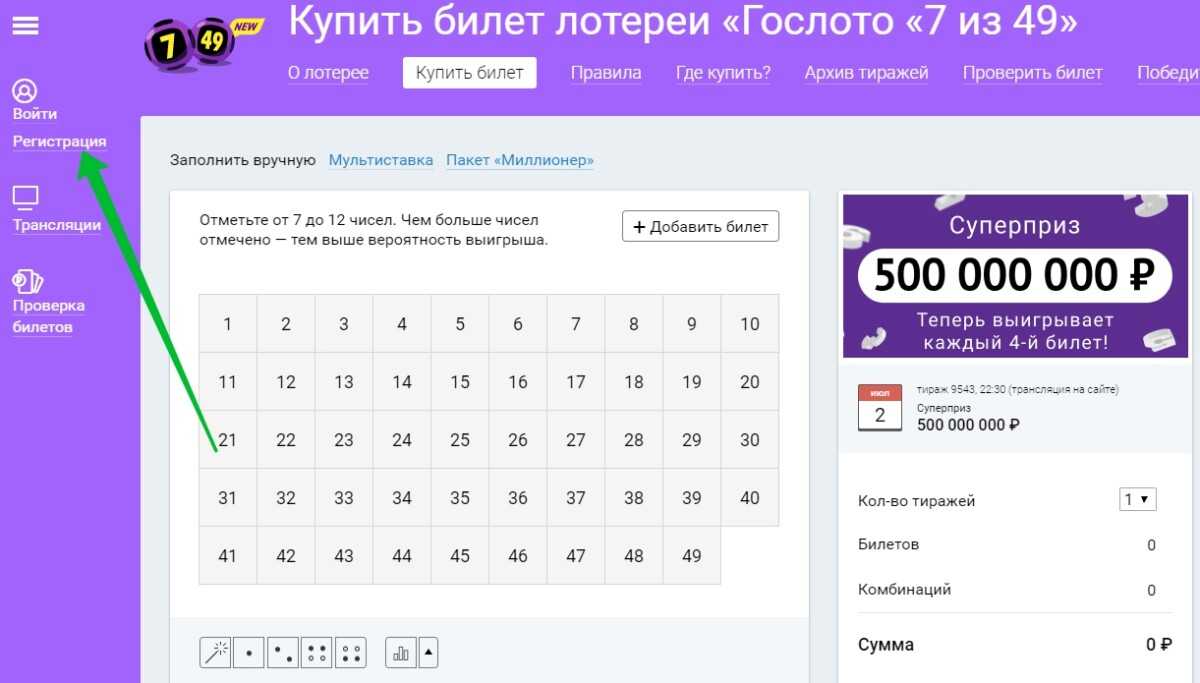
Task: Choose number 20 on the ticket
Action: point(750,382)
